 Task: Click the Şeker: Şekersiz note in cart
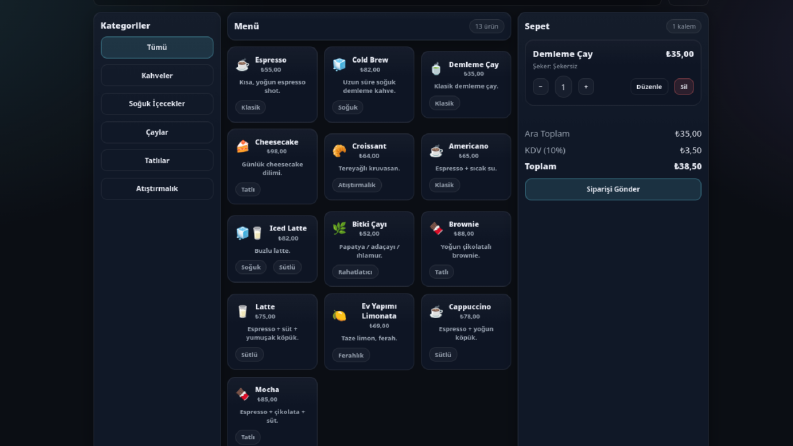554,66
